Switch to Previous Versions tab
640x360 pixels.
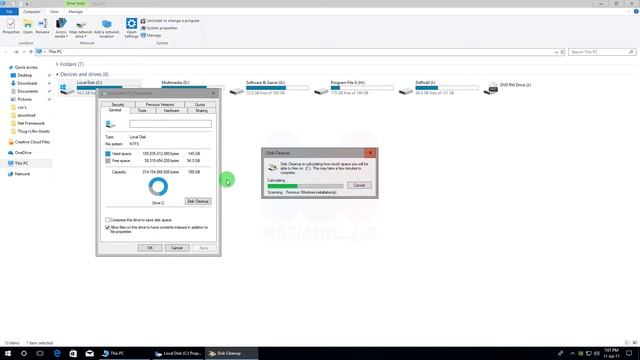coord(160,104)
